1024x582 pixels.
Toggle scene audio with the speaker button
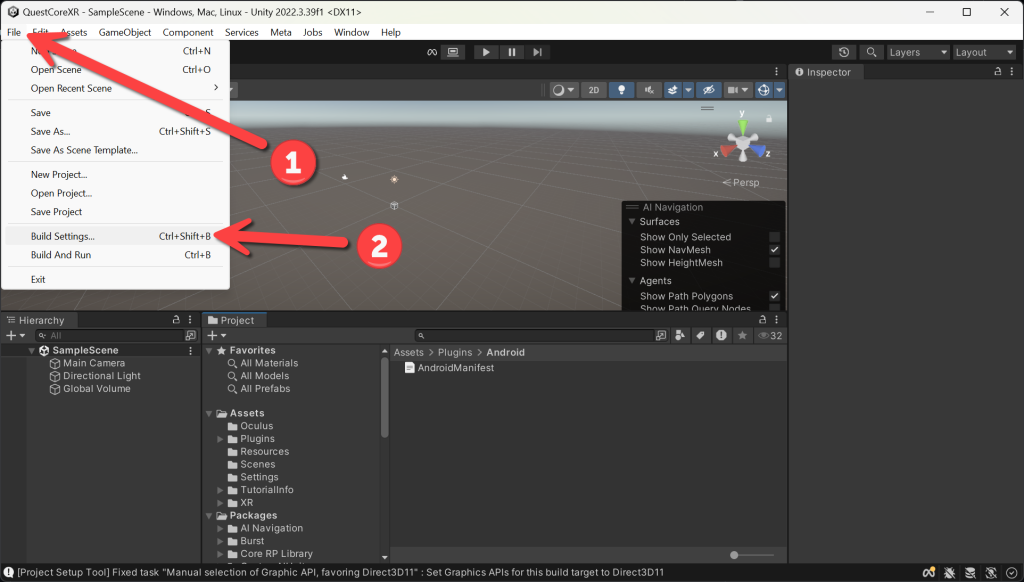pos(648,90)
